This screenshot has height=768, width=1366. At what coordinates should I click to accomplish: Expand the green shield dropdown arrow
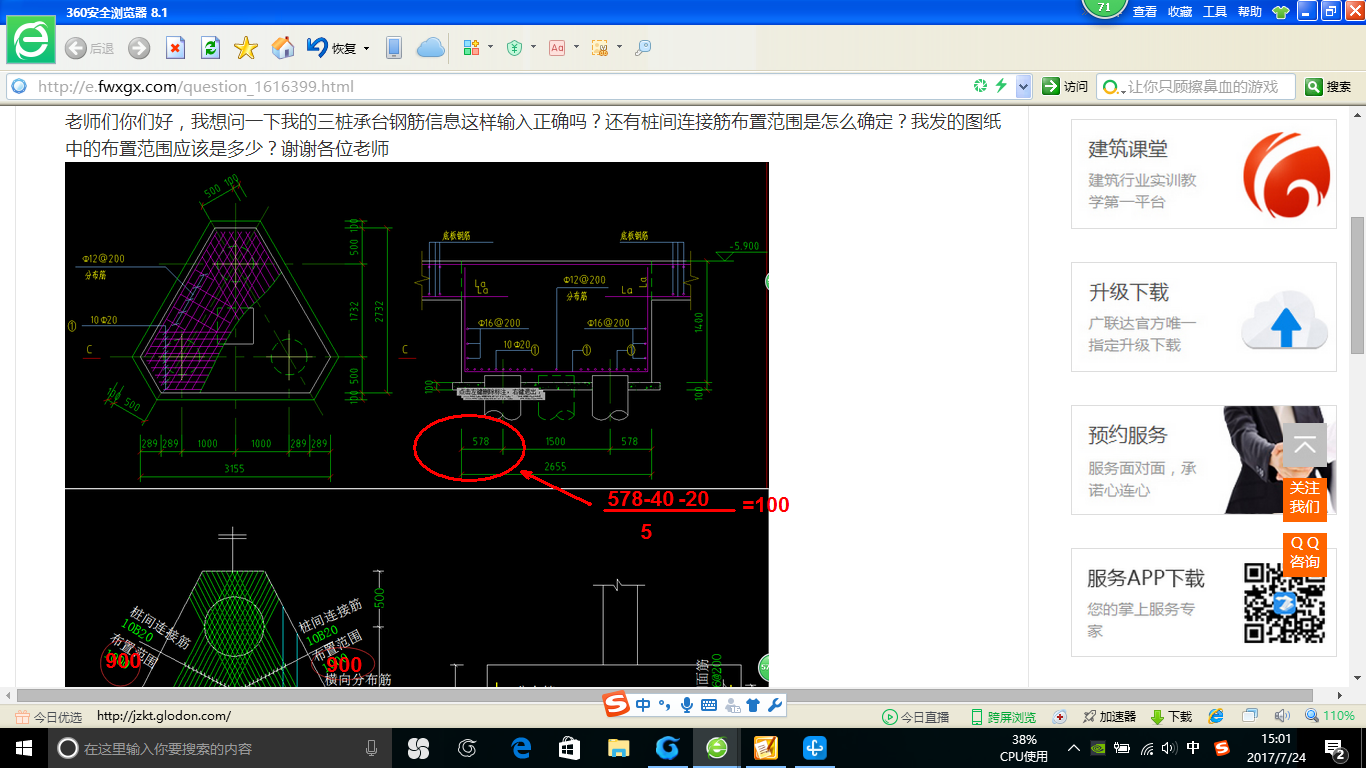[533, 48]
